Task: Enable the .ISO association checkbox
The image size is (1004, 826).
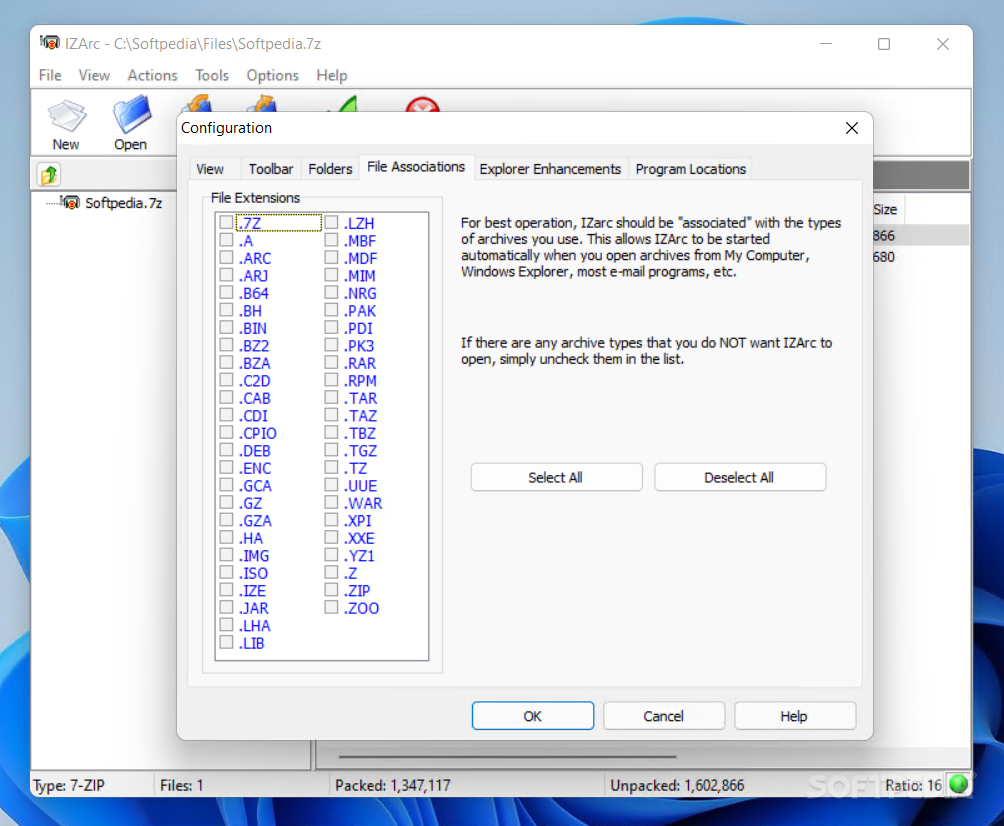Action: coord(226,572)
